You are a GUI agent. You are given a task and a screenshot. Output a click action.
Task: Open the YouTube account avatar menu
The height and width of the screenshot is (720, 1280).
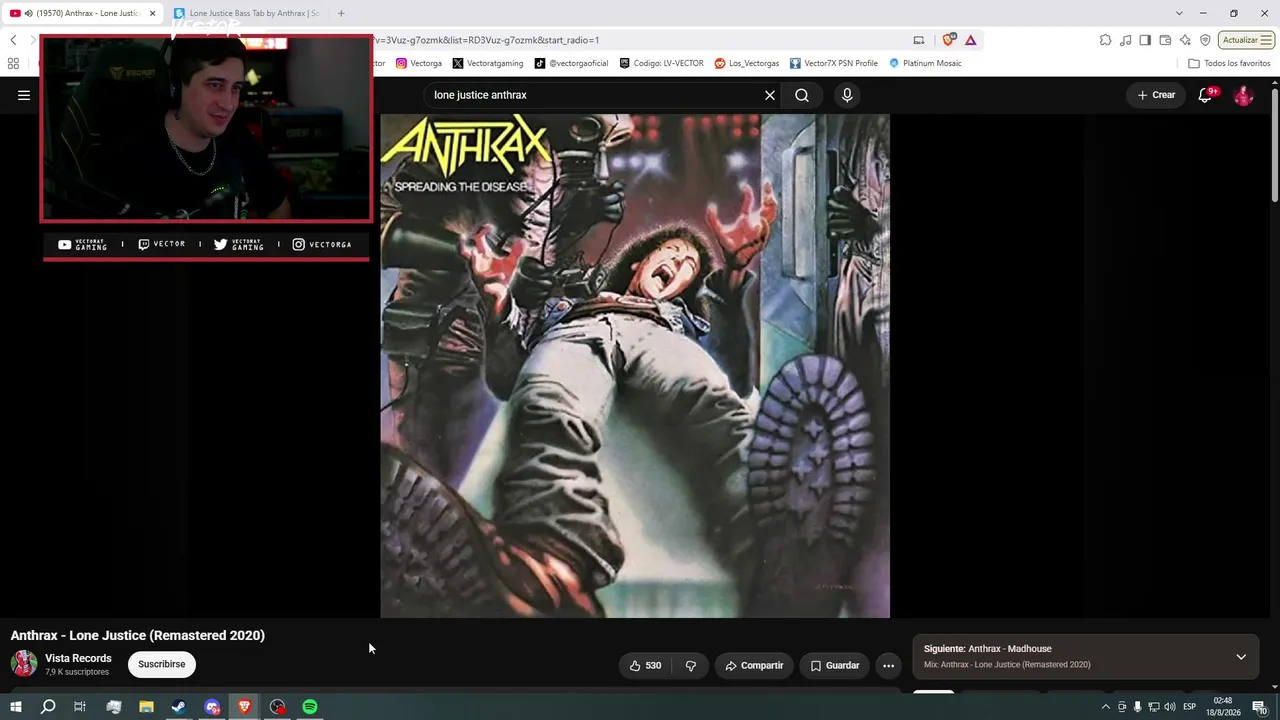point(1243,95)
